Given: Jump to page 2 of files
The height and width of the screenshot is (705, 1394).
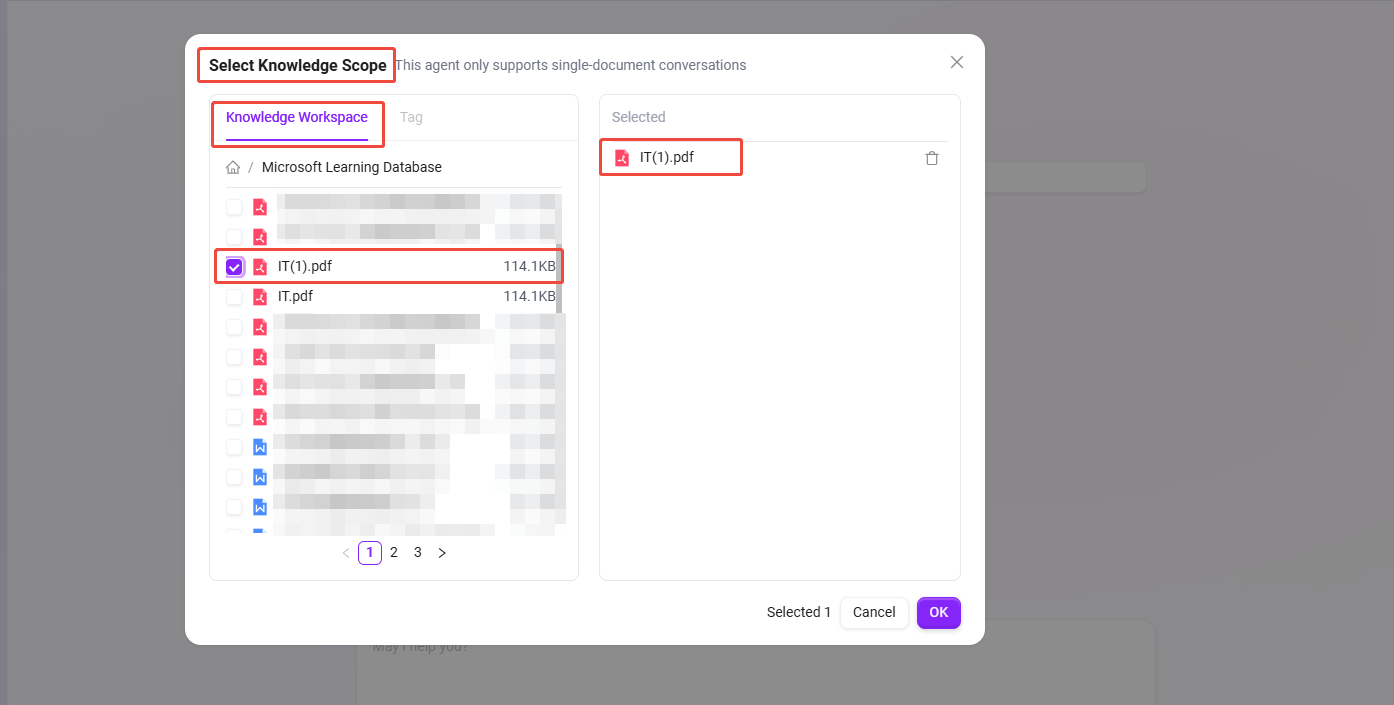Looking at the screenshot, I should 394,553.
